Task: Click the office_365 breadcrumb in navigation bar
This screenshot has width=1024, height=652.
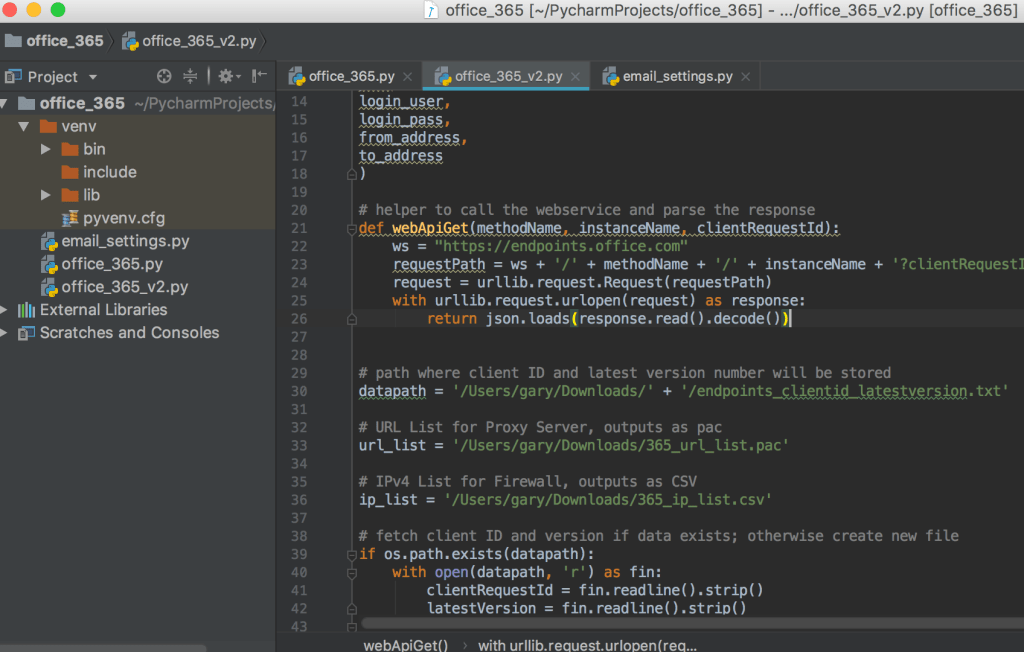Action: click(x=66, y=41)
